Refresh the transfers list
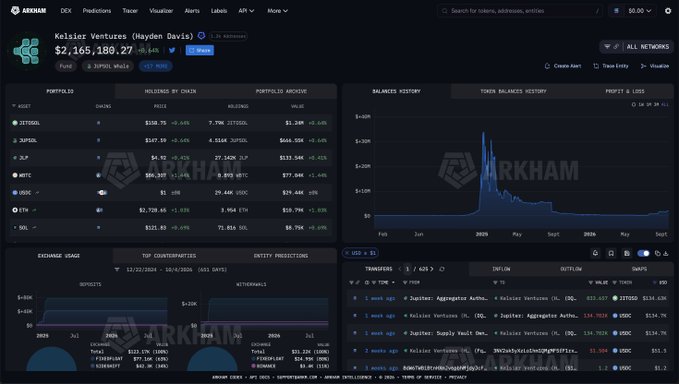Image resolution: width=679 pixels, height=384 pixels. pyautogui.click(x=442, y=269)
